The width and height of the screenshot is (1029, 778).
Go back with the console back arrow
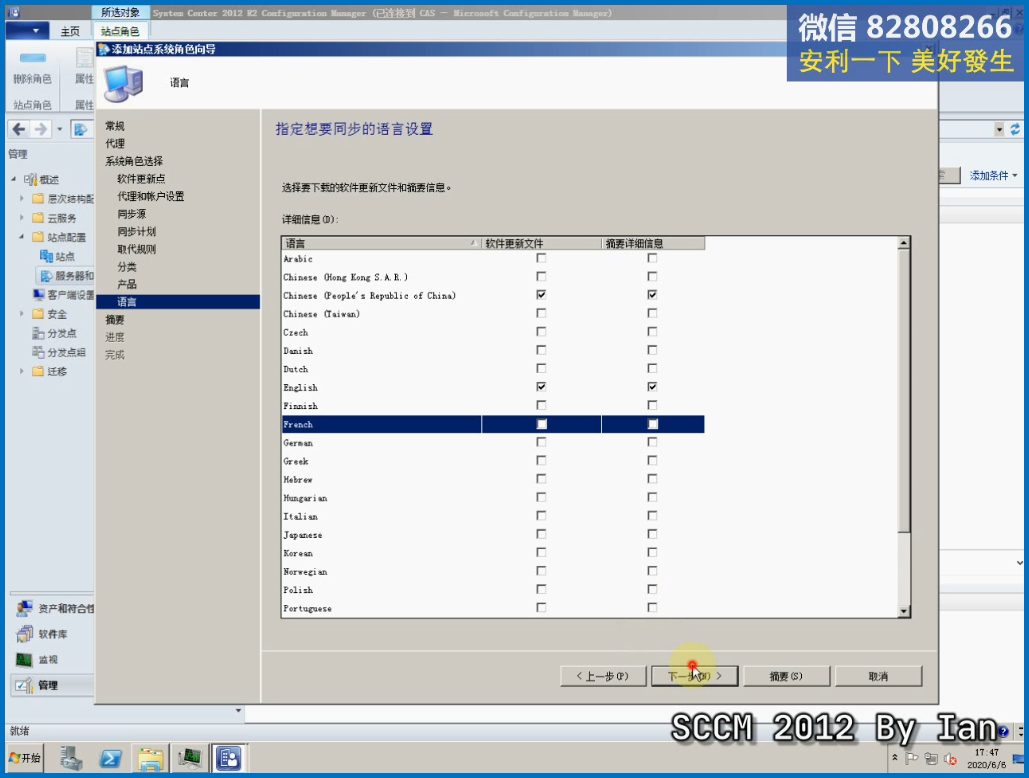click(18, 129)
